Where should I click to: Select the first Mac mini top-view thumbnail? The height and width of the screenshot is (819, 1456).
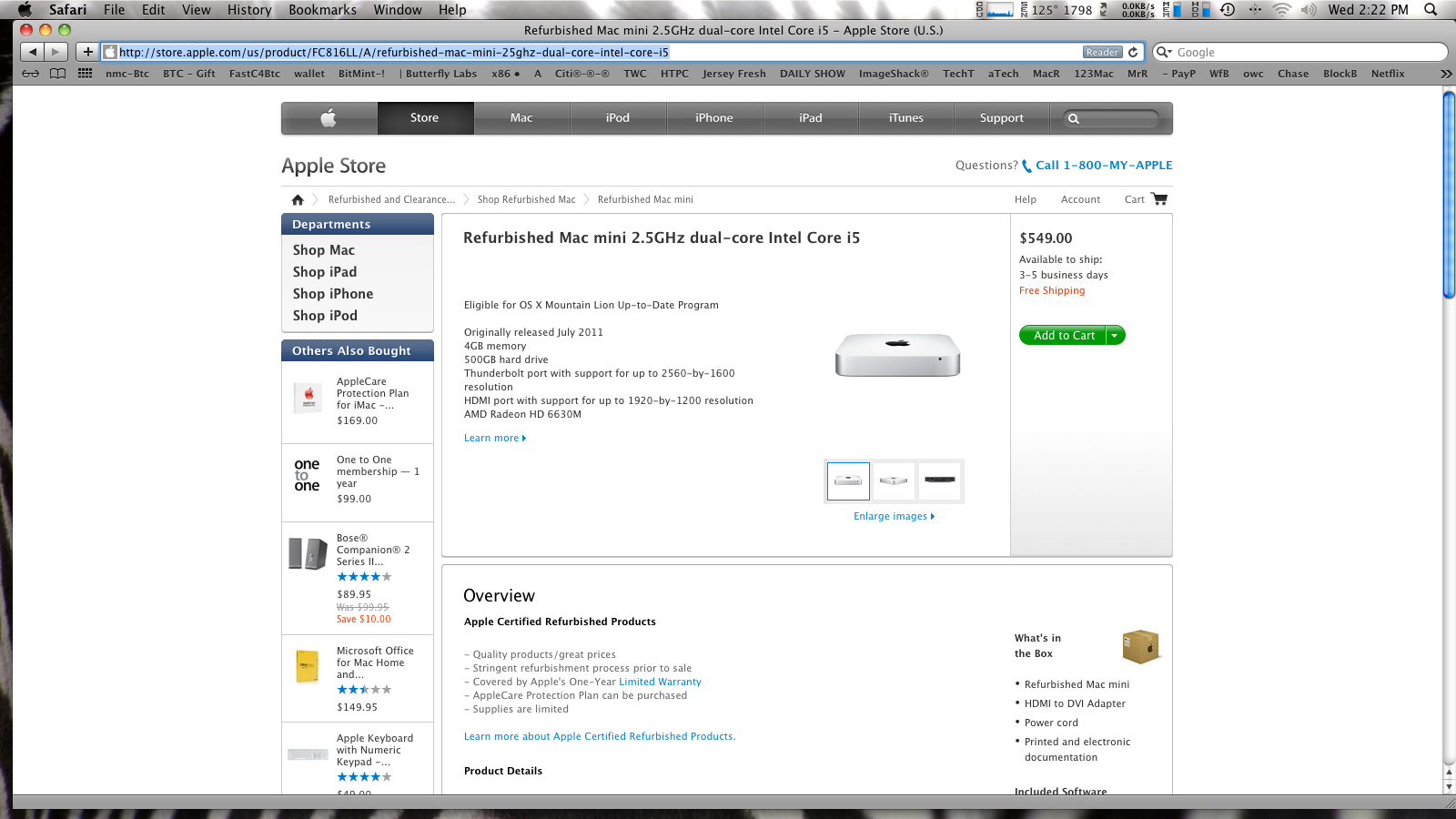(848, 481)
